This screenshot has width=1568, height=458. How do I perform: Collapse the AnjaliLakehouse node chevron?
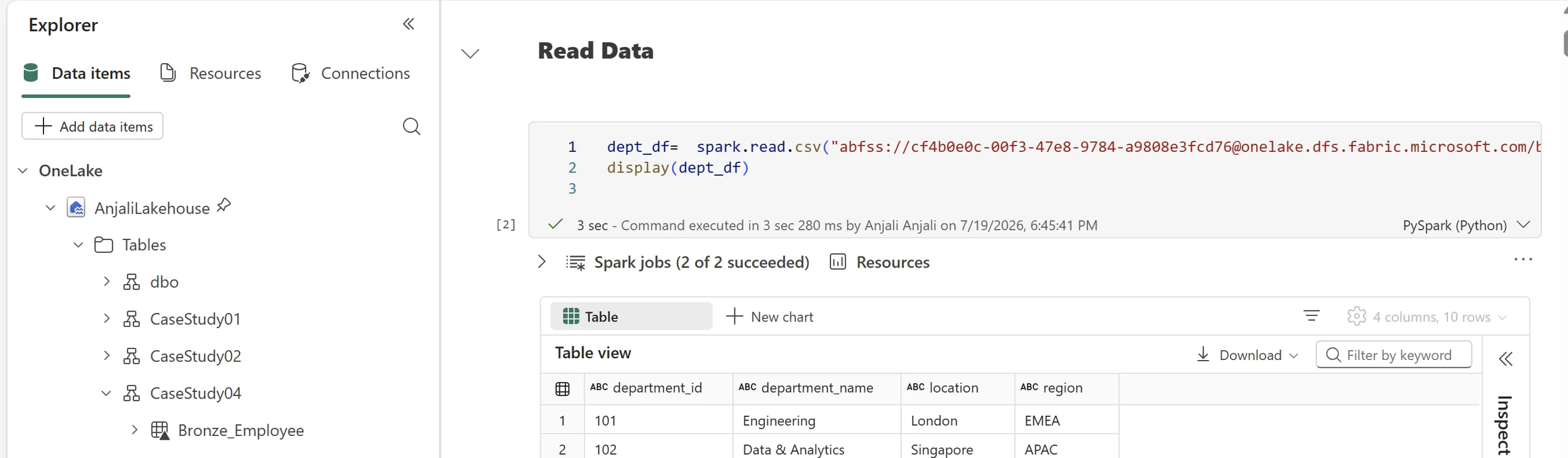(50, 208)
